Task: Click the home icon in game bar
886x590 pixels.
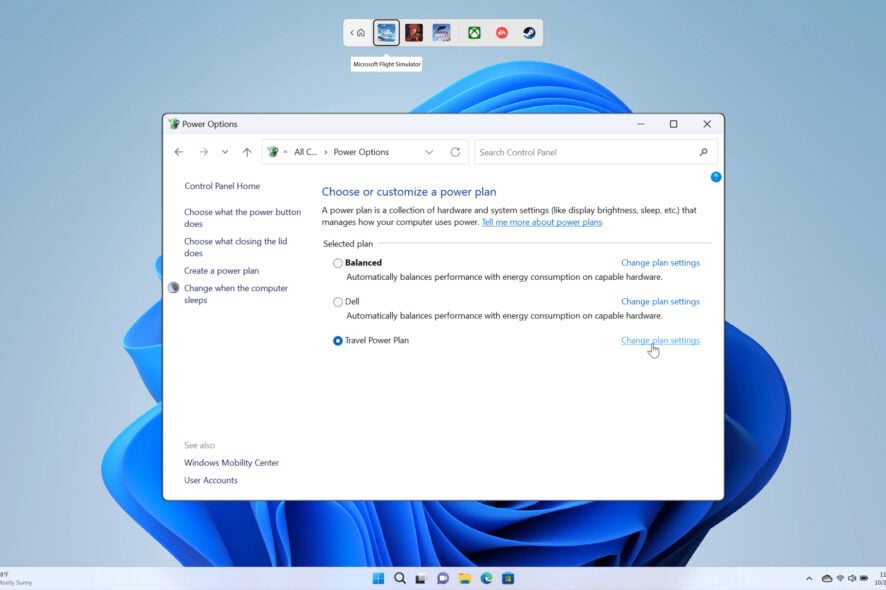Action: [x=361, y=33]
